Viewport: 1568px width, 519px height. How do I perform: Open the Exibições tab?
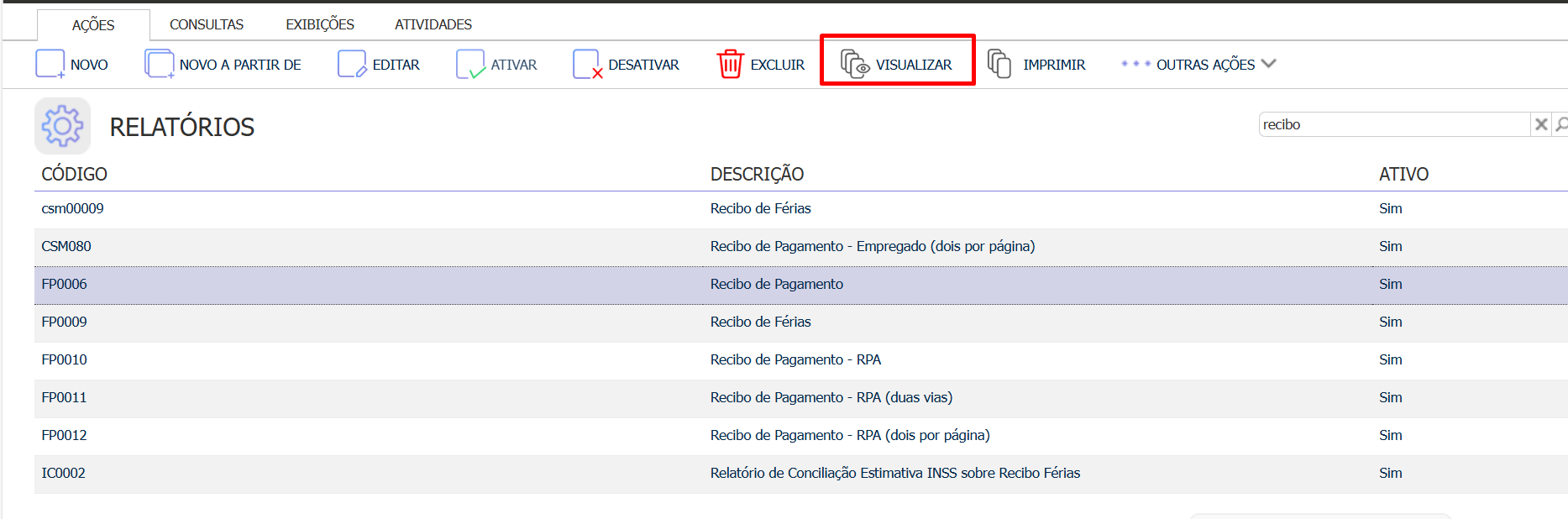(320, 24)
